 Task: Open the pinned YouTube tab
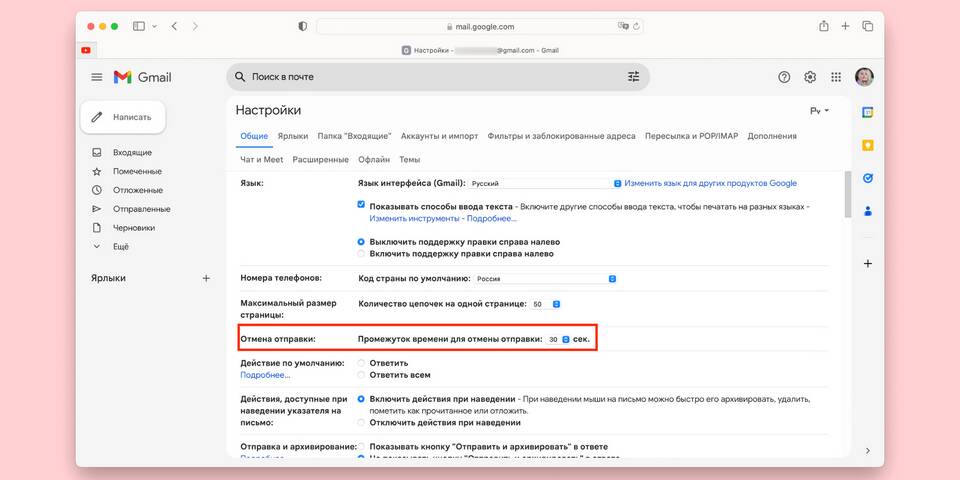[x=86, y=50]
